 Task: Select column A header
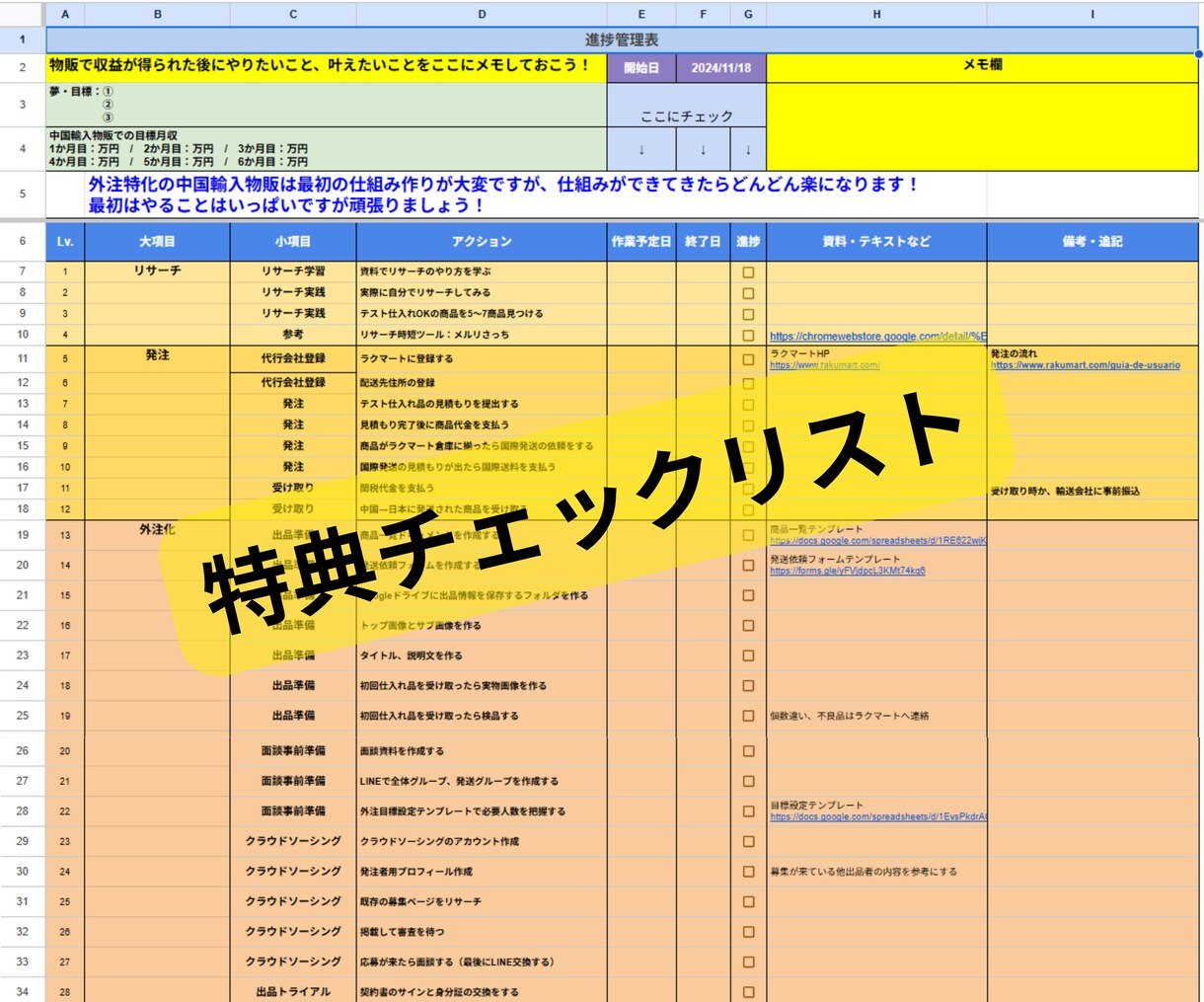(x=65, y=14)
